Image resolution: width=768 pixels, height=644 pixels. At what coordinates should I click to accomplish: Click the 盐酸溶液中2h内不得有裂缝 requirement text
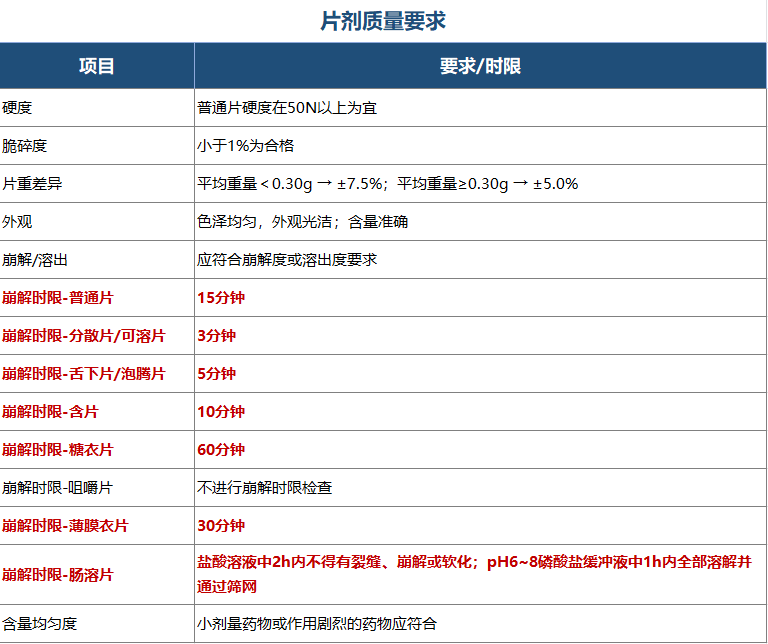pos(474,574)
